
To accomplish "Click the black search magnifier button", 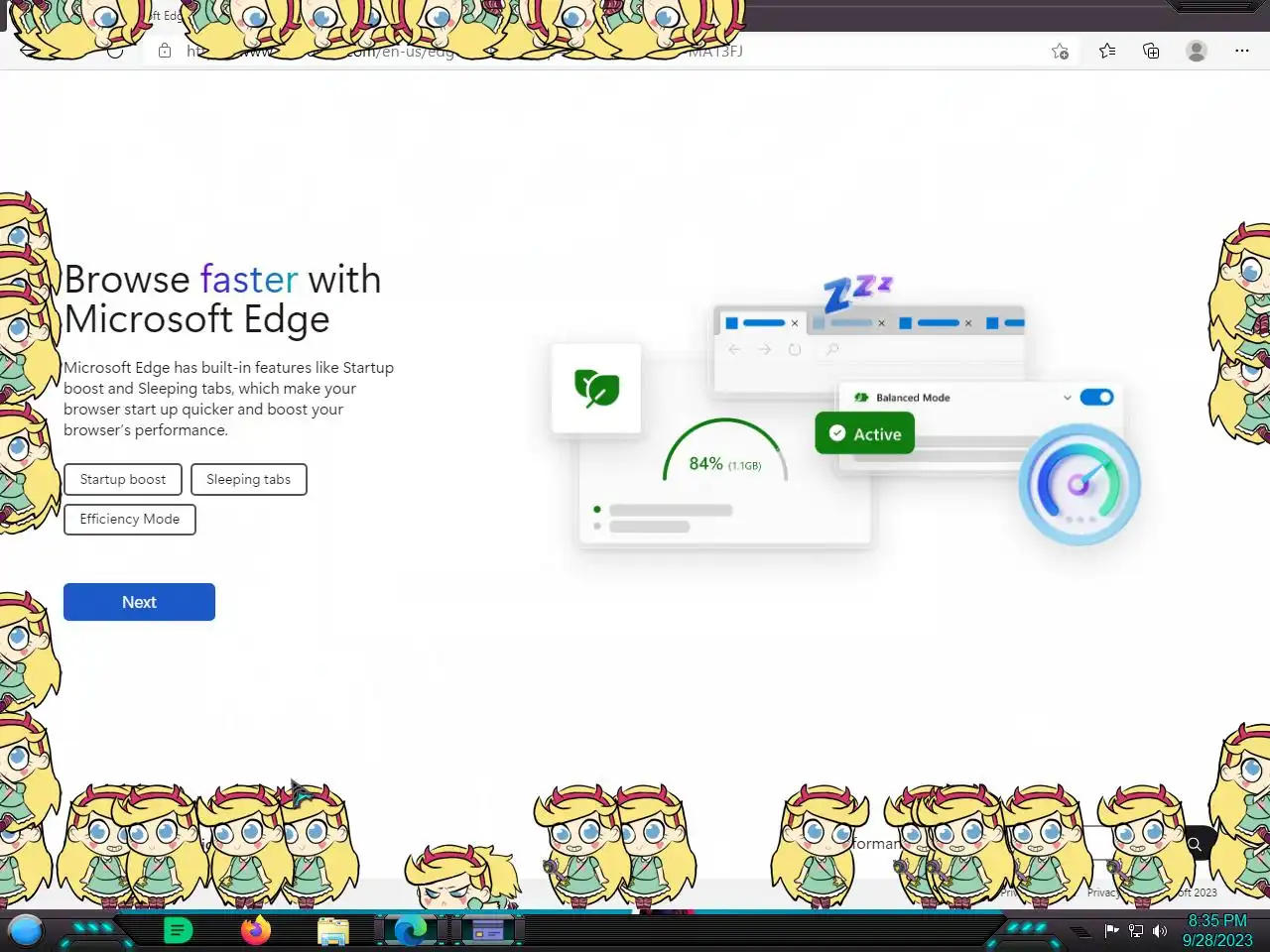I will click(1195, 844).
